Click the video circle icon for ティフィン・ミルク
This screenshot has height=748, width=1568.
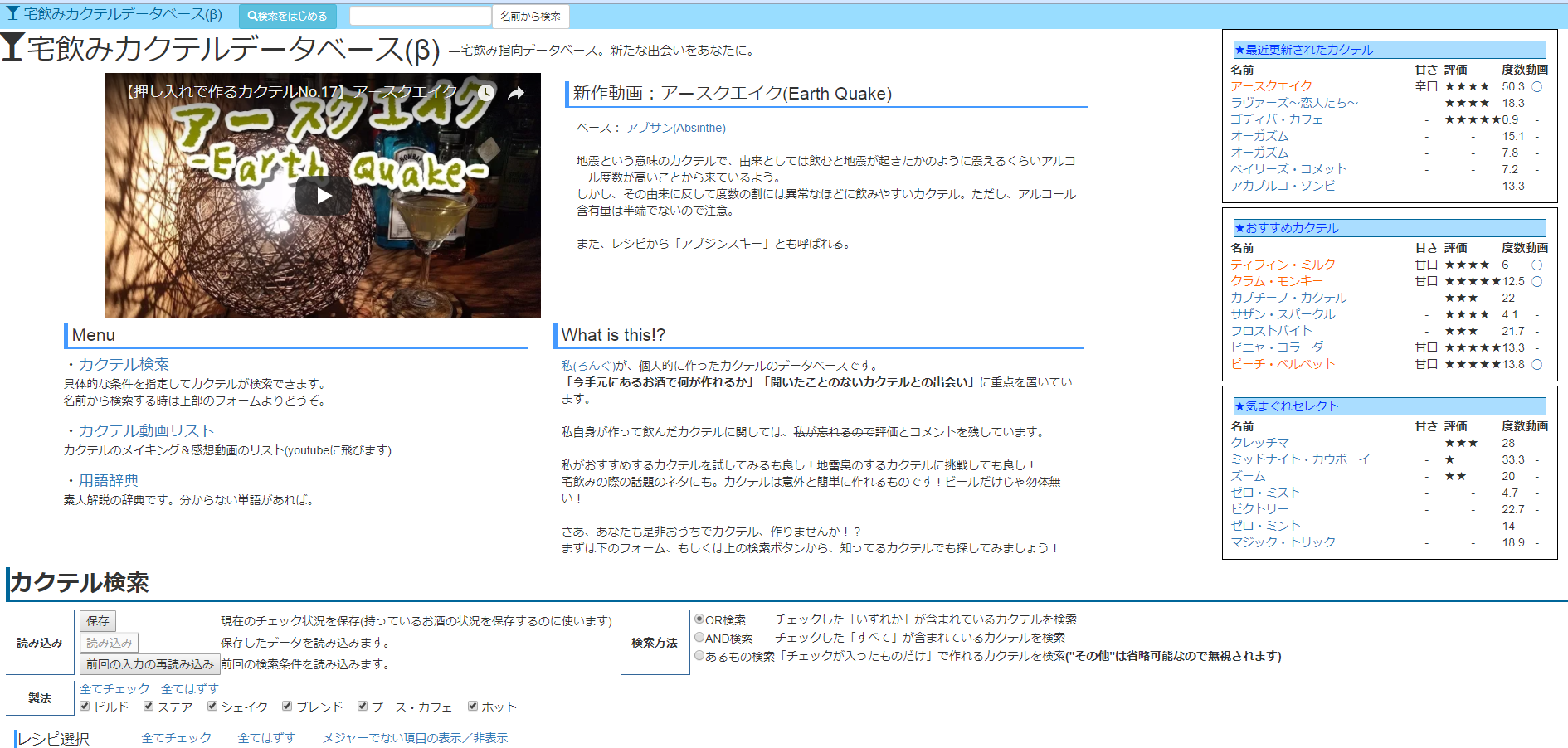tap(1536, 265)
